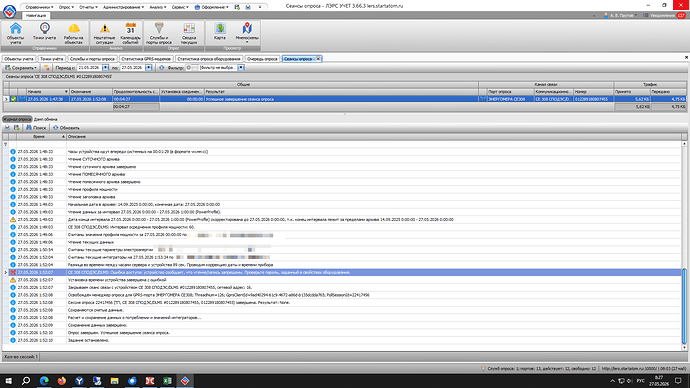Open the Карта map icon
The width and height of the screenshot is (690, 388).
(x=220, y=32)
